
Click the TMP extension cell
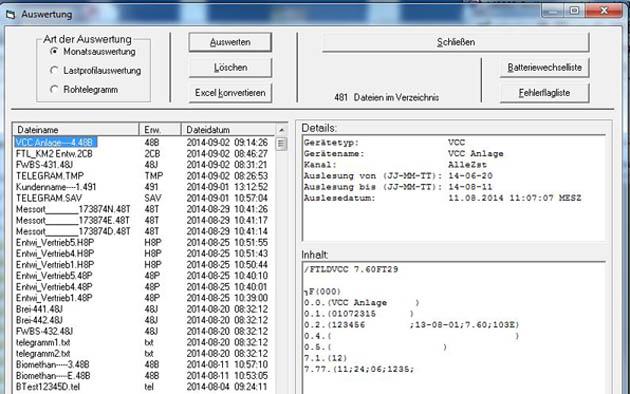(154, 176)
